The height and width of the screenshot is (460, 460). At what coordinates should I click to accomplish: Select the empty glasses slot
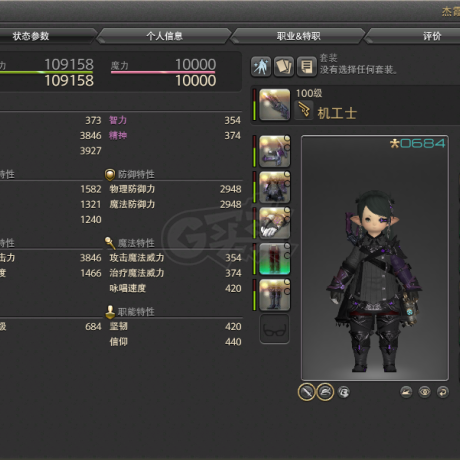275,329
